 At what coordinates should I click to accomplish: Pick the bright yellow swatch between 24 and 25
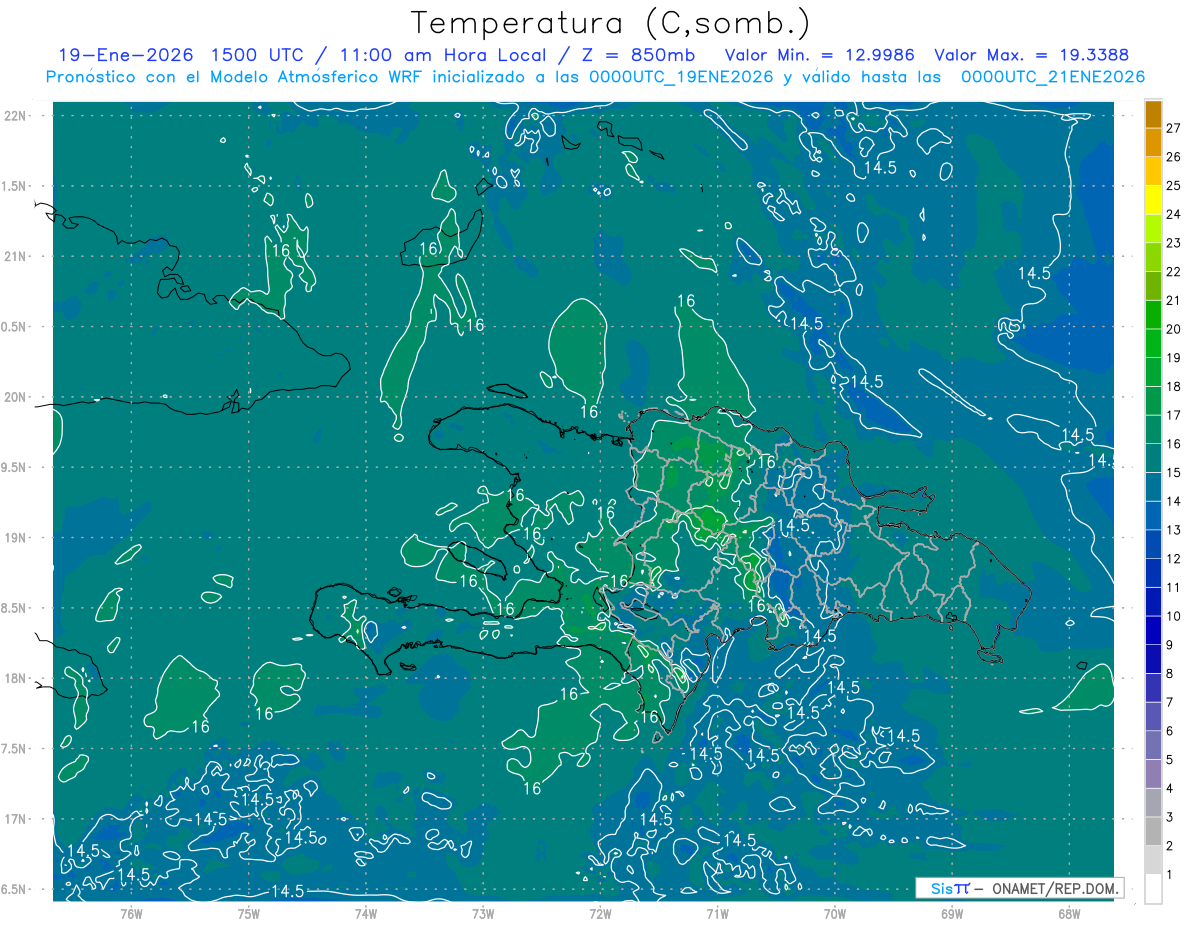tap(1153, 200)
